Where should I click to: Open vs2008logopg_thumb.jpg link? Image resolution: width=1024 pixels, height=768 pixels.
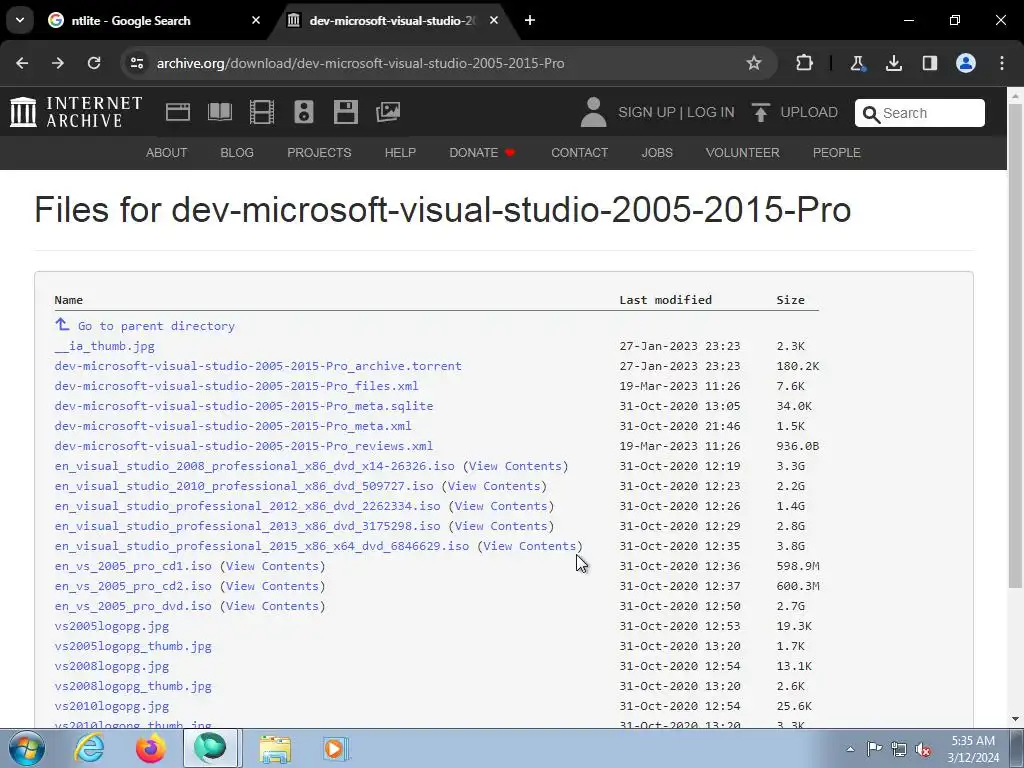point(133,686)
